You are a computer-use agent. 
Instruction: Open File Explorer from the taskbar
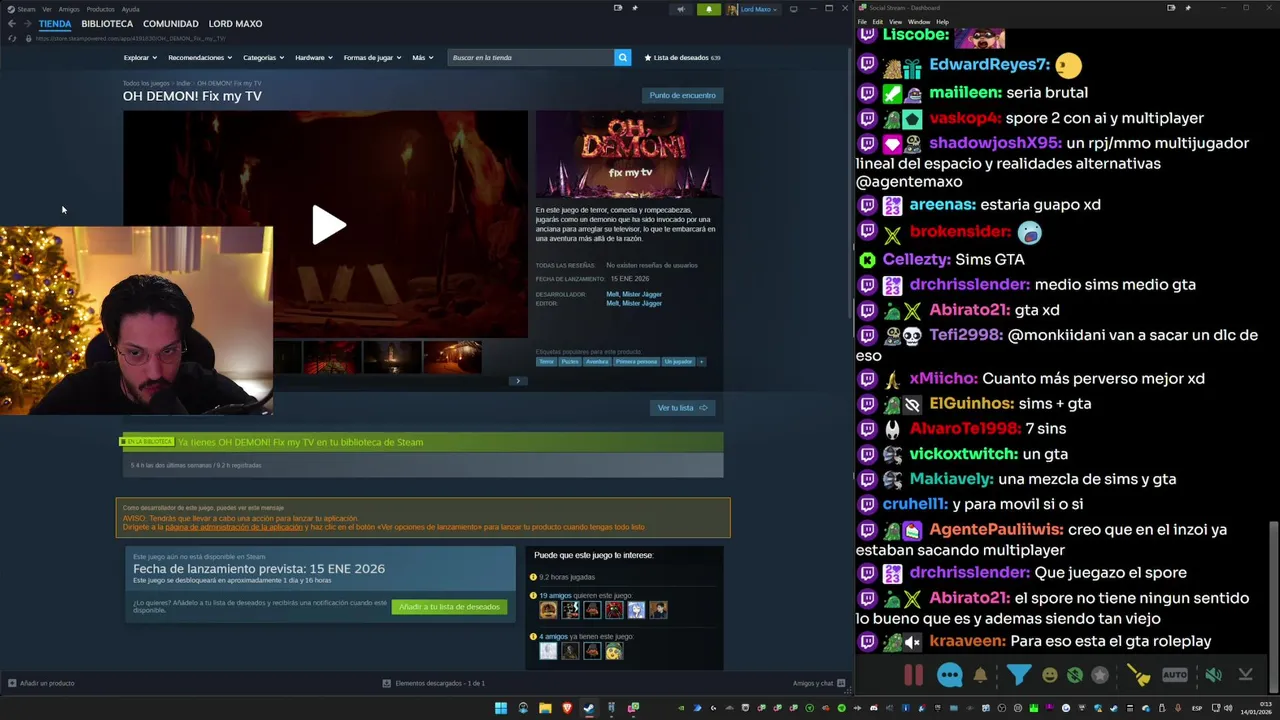(x=545, y=708)
